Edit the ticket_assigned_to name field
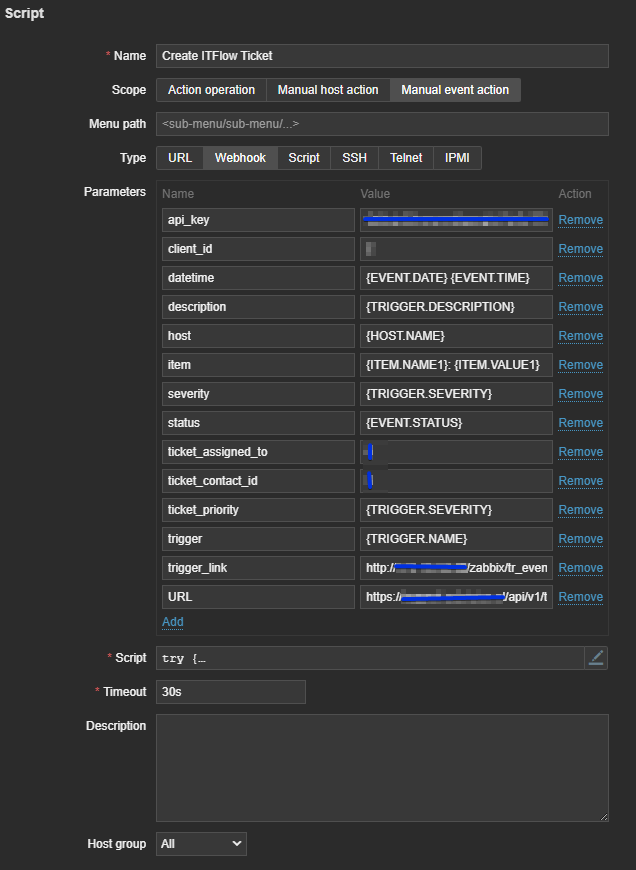The height and width of the screenshot is (870, 636). (x=259, y=452)
